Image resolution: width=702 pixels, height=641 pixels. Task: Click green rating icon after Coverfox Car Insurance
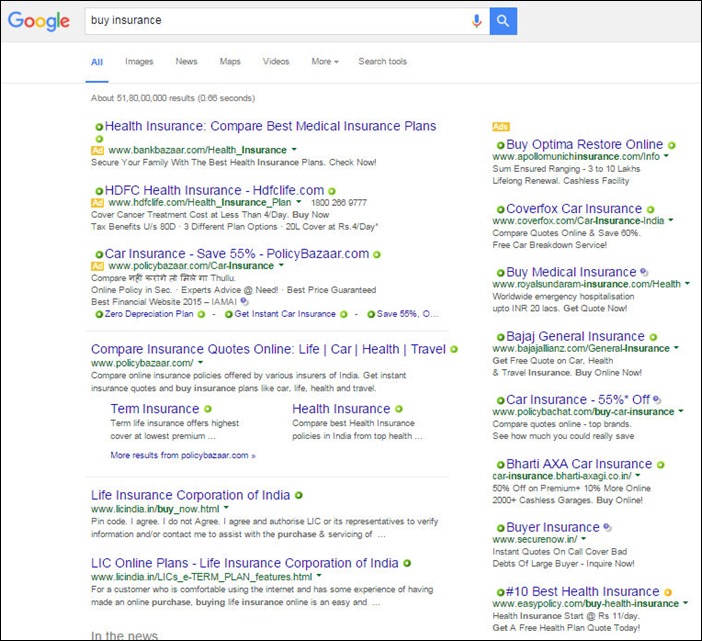coord(650,209)
